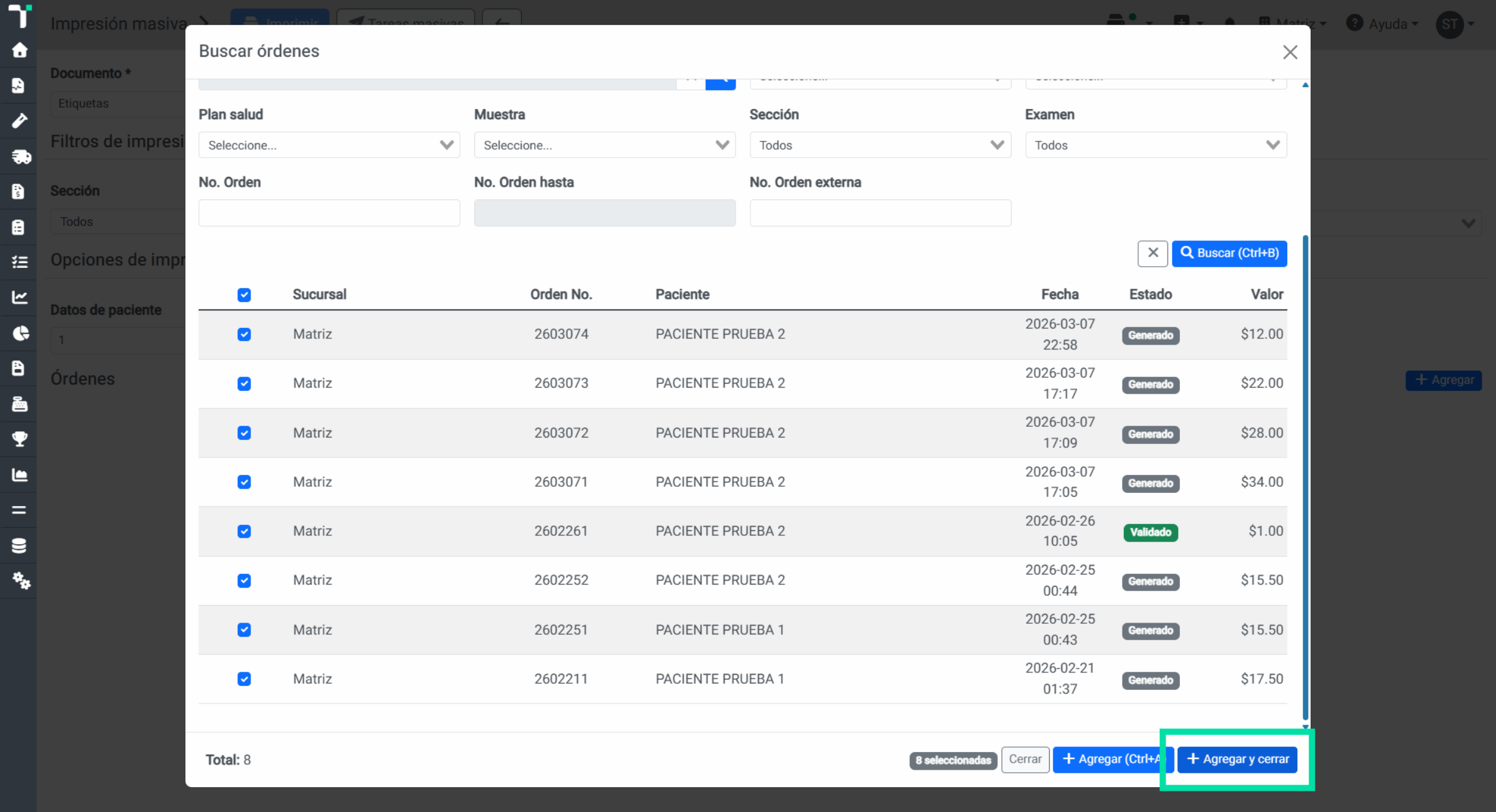The width and height of the screenshot is (1496, 812).
Task: Click the $34.00 value cell
Action: [x=1262, y=482]
